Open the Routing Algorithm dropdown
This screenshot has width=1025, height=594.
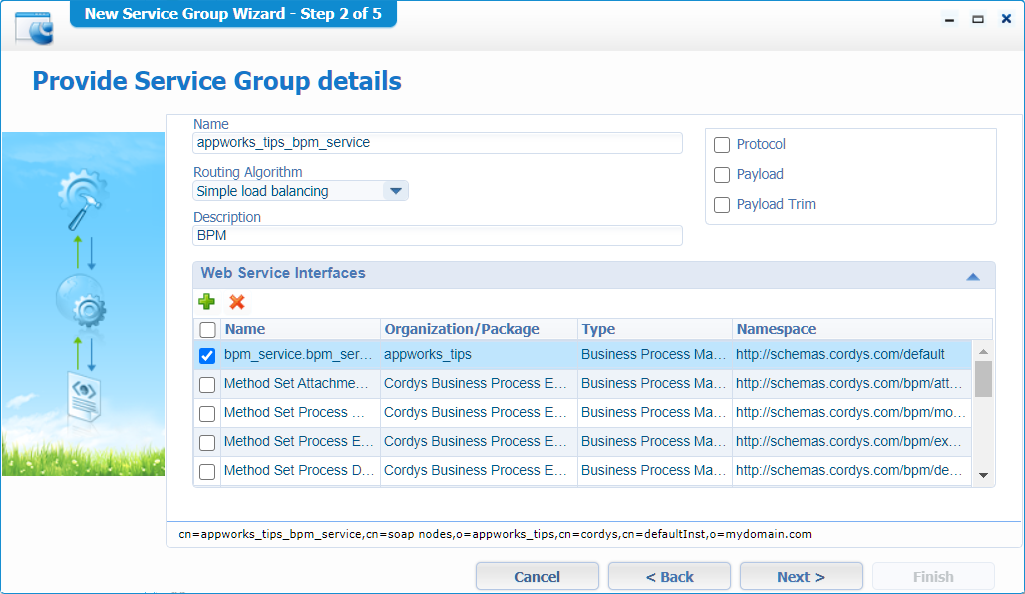[x=395, y=191]
